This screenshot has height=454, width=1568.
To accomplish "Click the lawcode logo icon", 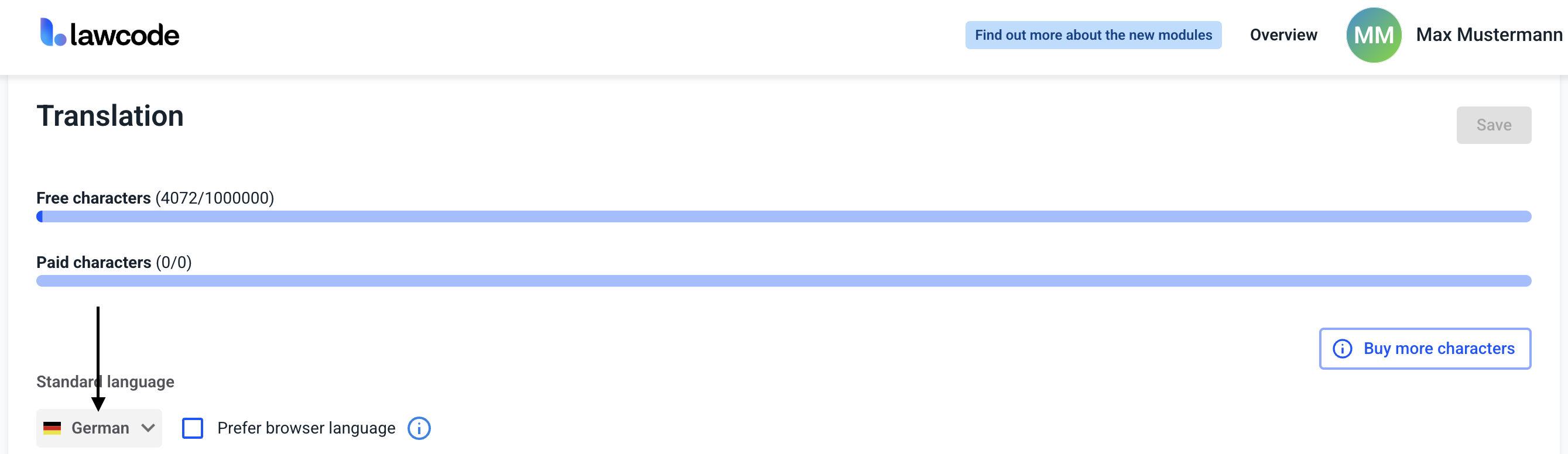I will tap(52, 32).
